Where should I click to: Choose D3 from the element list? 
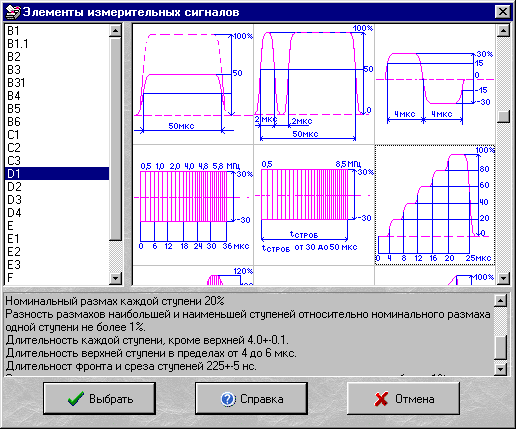(57, 200)
